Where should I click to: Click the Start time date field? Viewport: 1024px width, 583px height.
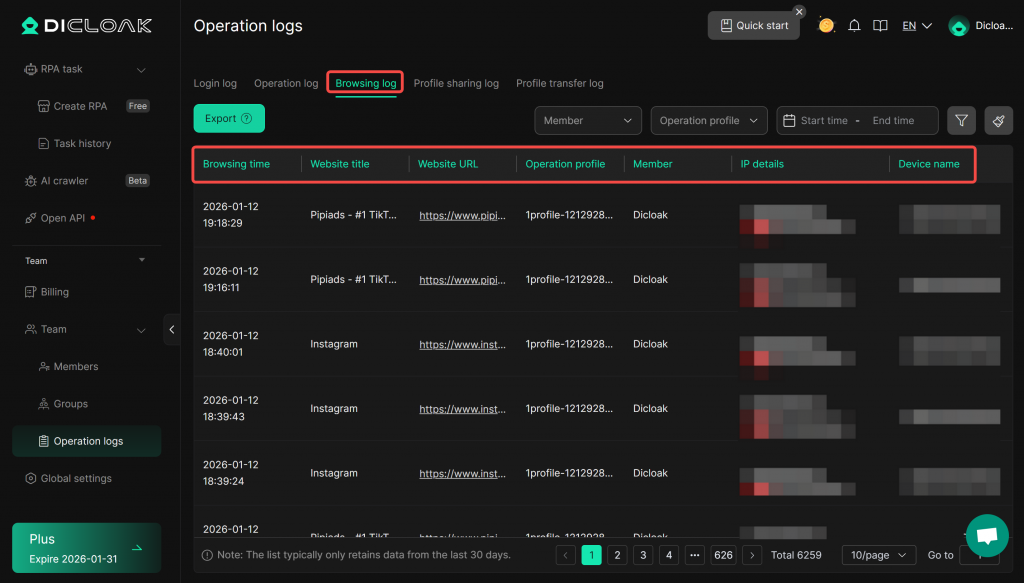pos(823,120)
